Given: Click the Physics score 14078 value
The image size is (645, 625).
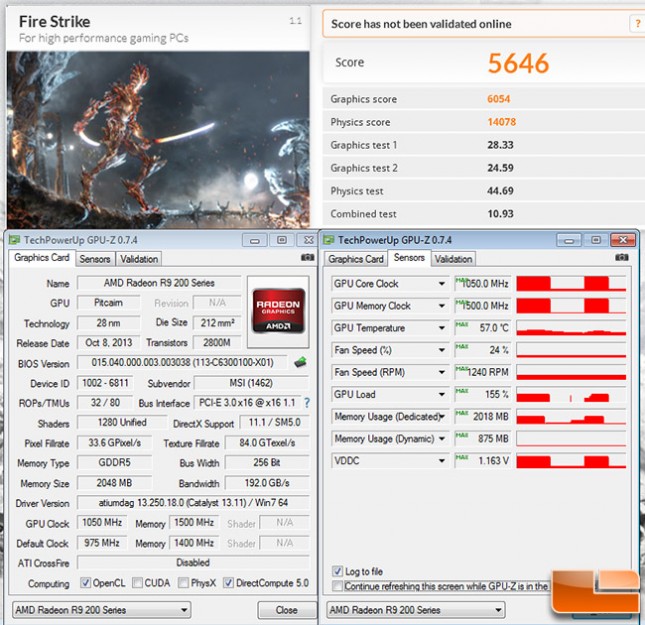Looking at the screenshot, I should [501, 122].
